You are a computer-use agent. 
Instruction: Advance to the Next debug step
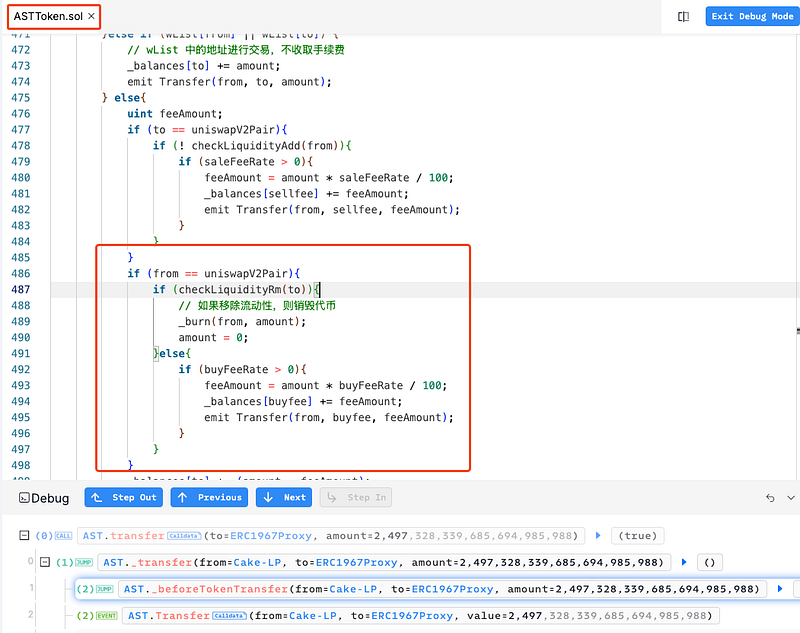[x=283, y=497]
